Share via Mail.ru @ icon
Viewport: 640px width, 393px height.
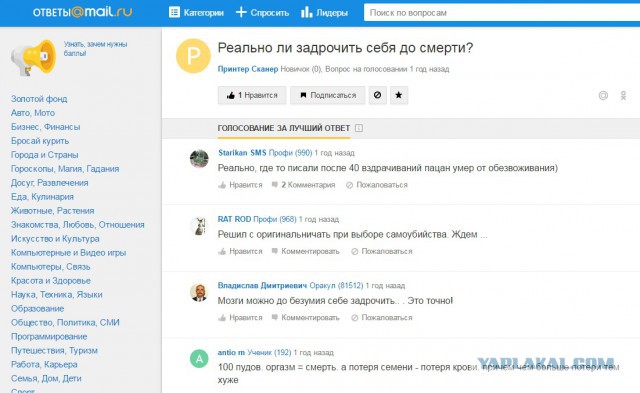[603, 95]
